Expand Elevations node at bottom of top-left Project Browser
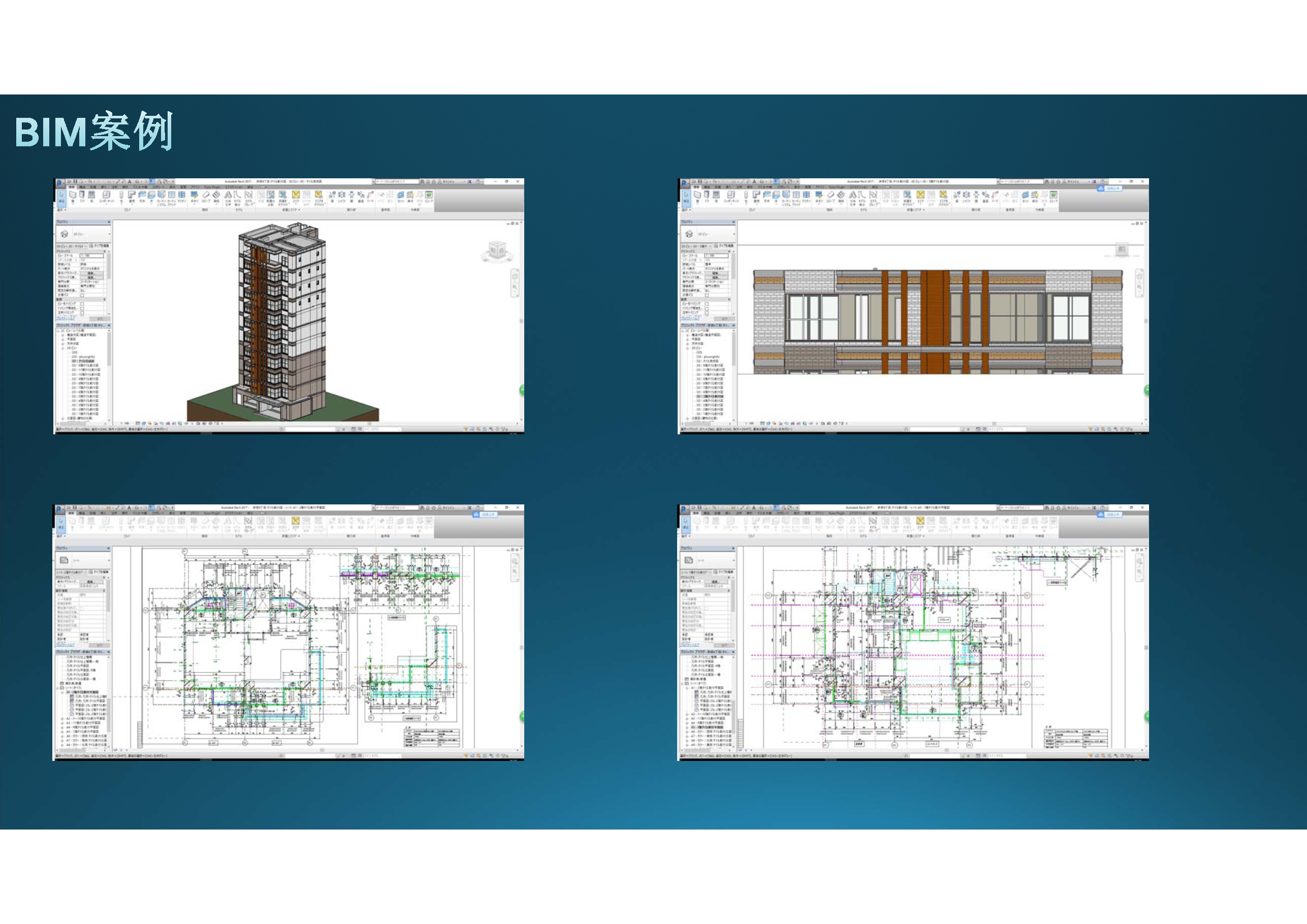 63,419
